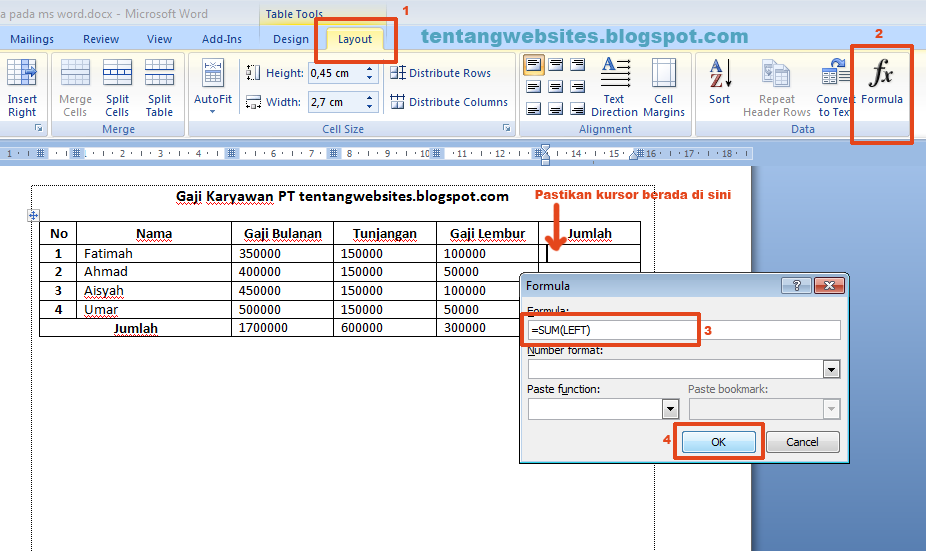Increase the row Height value
Screen dimensions: 926x551
point(370,69)
